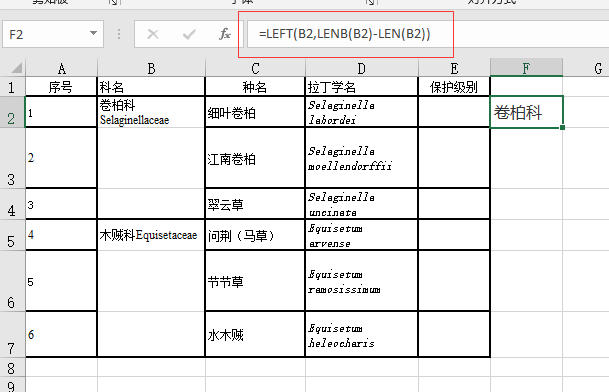Select row 1 header
This screenshot has height=392, width=609.
pos(12,86)
